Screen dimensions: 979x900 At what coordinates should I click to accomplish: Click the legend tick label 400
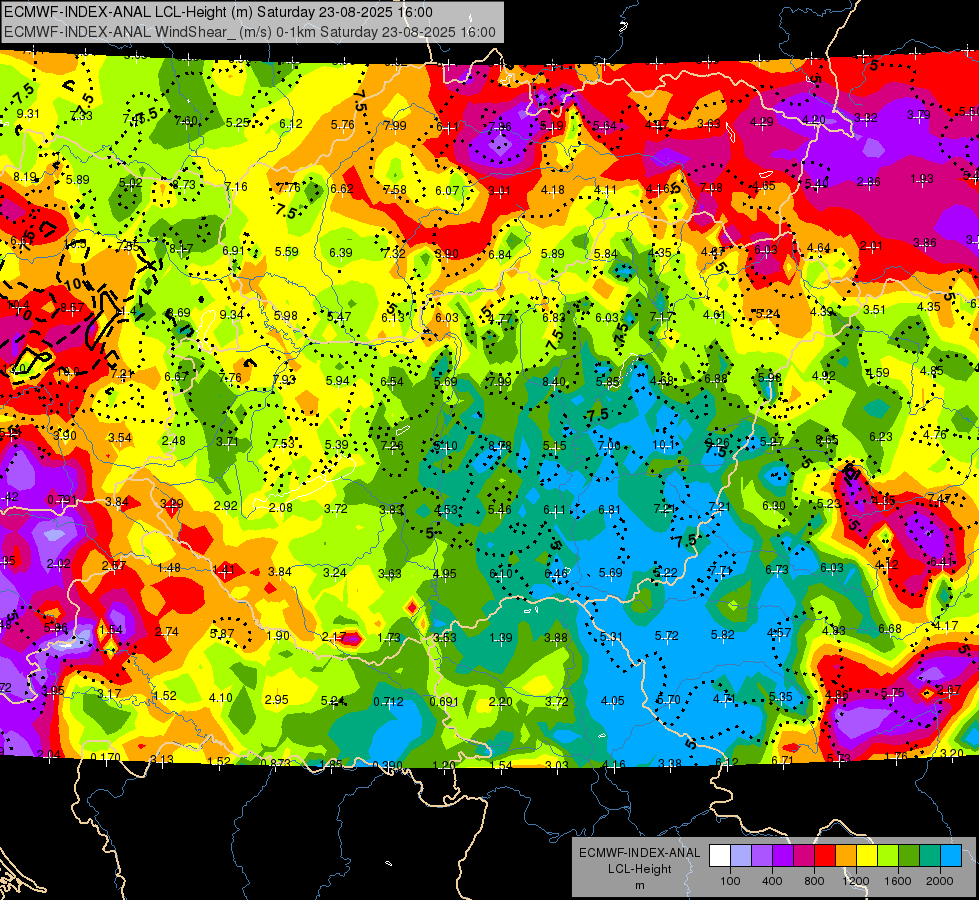pyautogui.click(x=772, y=881)
